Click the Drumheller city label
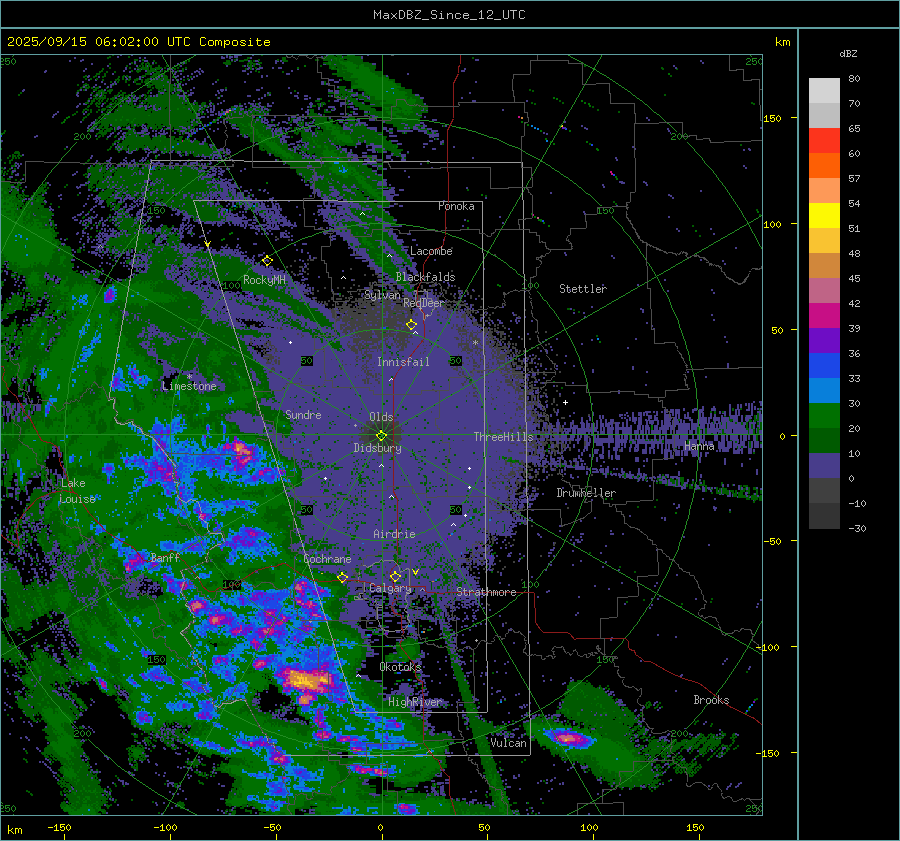Screen dimensions: 900x841 586,493
